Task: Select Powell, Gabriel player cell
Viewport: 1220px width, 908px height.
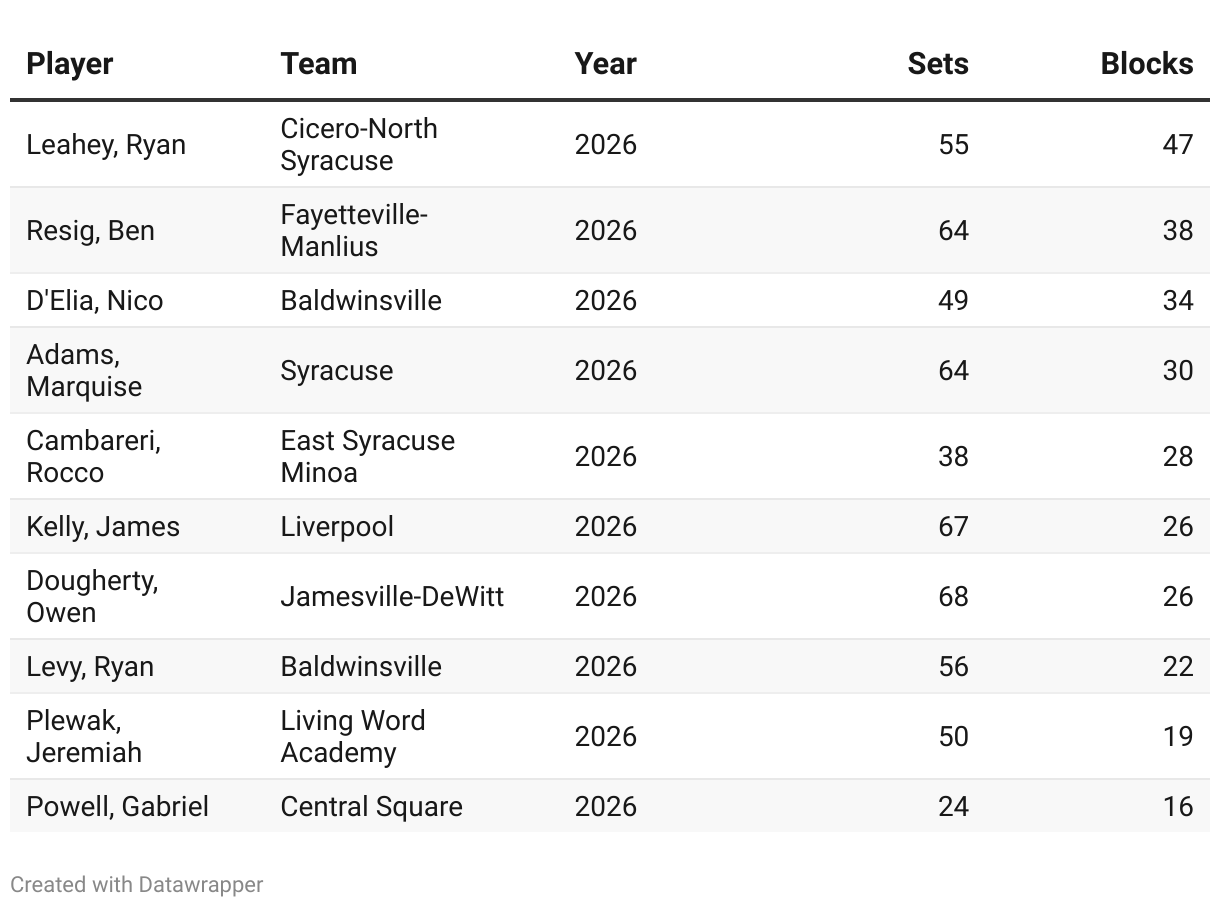Action: [117, 807]
